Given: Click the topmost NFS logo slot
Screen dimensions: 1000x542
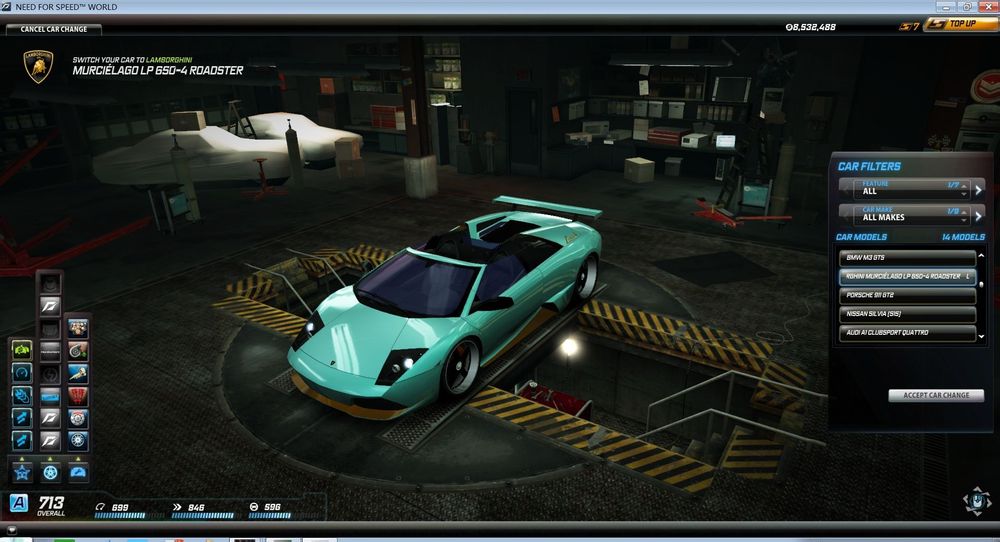Looking at the screenshot, I should point(50,305).
